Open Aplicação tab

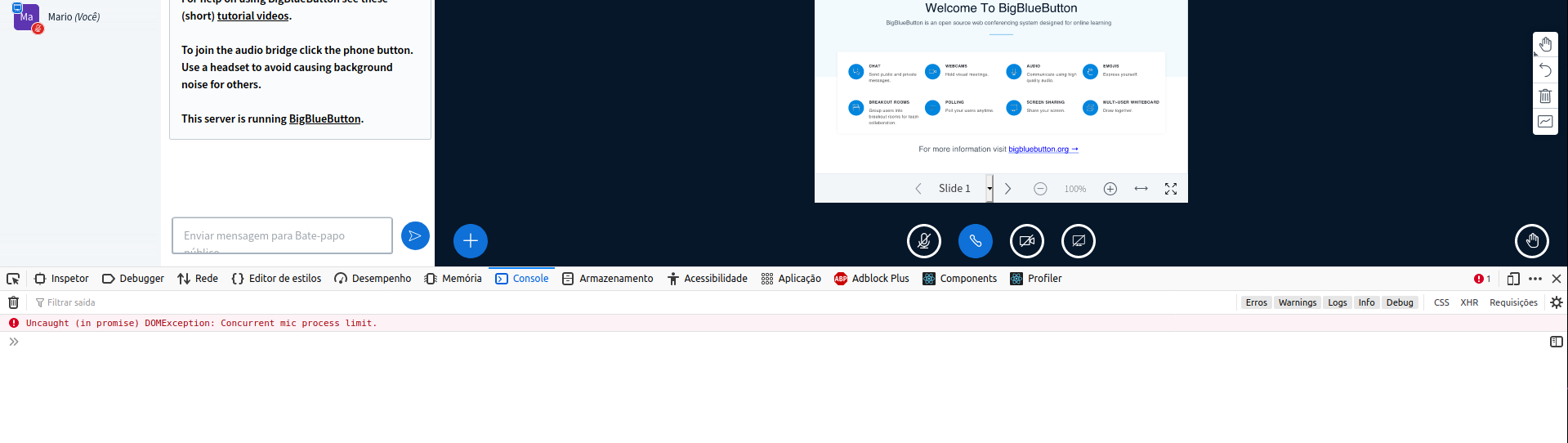pyautogui.click(x=790, y=279)
